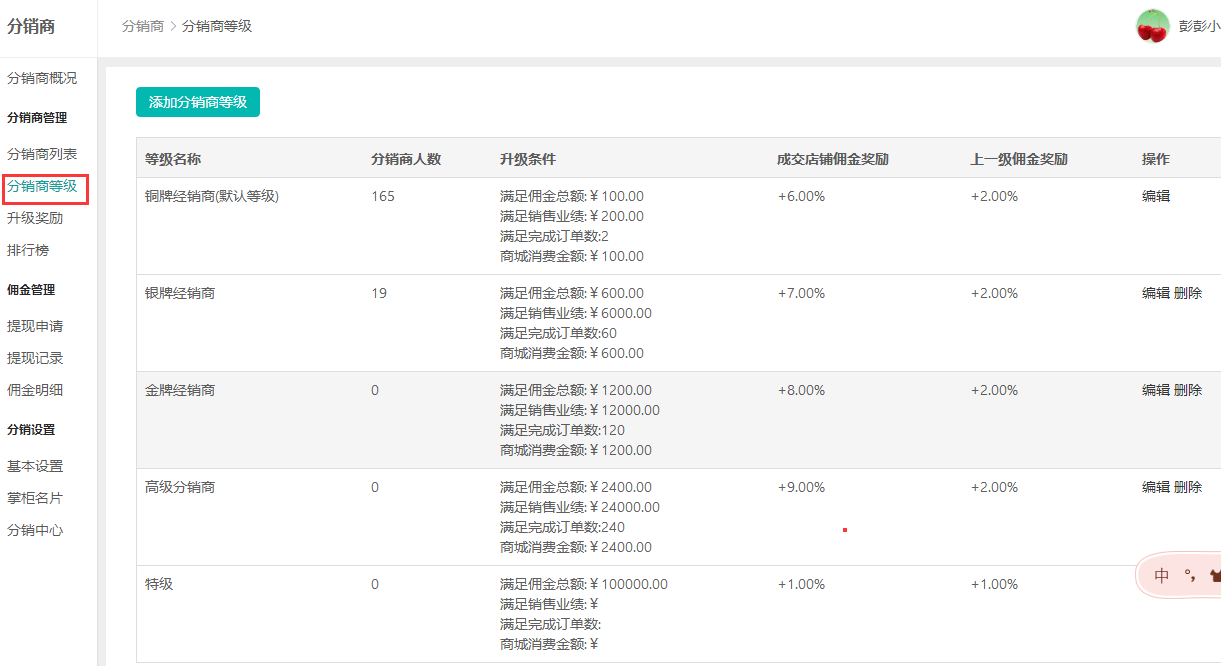The width and height of the screenshot is (1221, 666).
Task: Select 分销商等级 in the sidebar
Action: [42, 186]
